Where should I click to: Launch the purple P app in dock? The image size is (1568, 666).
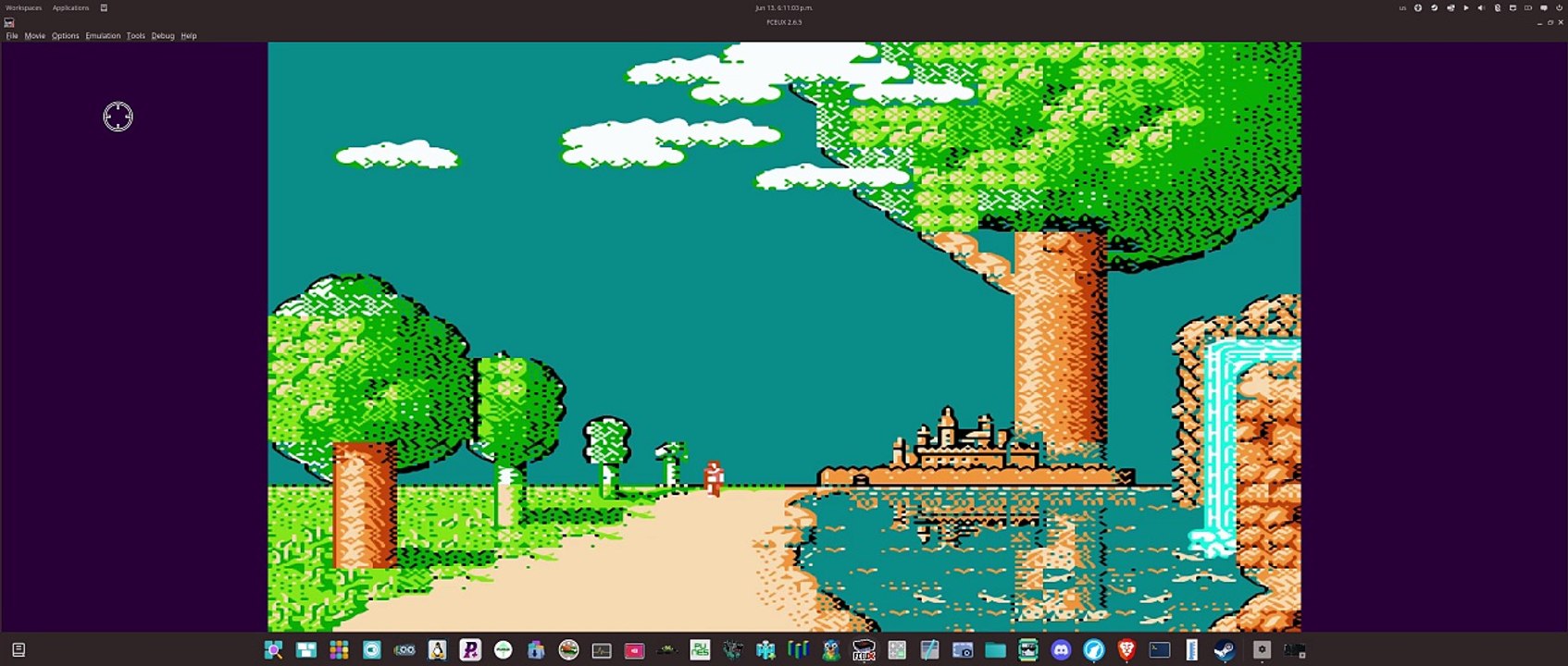coord(470,649)
